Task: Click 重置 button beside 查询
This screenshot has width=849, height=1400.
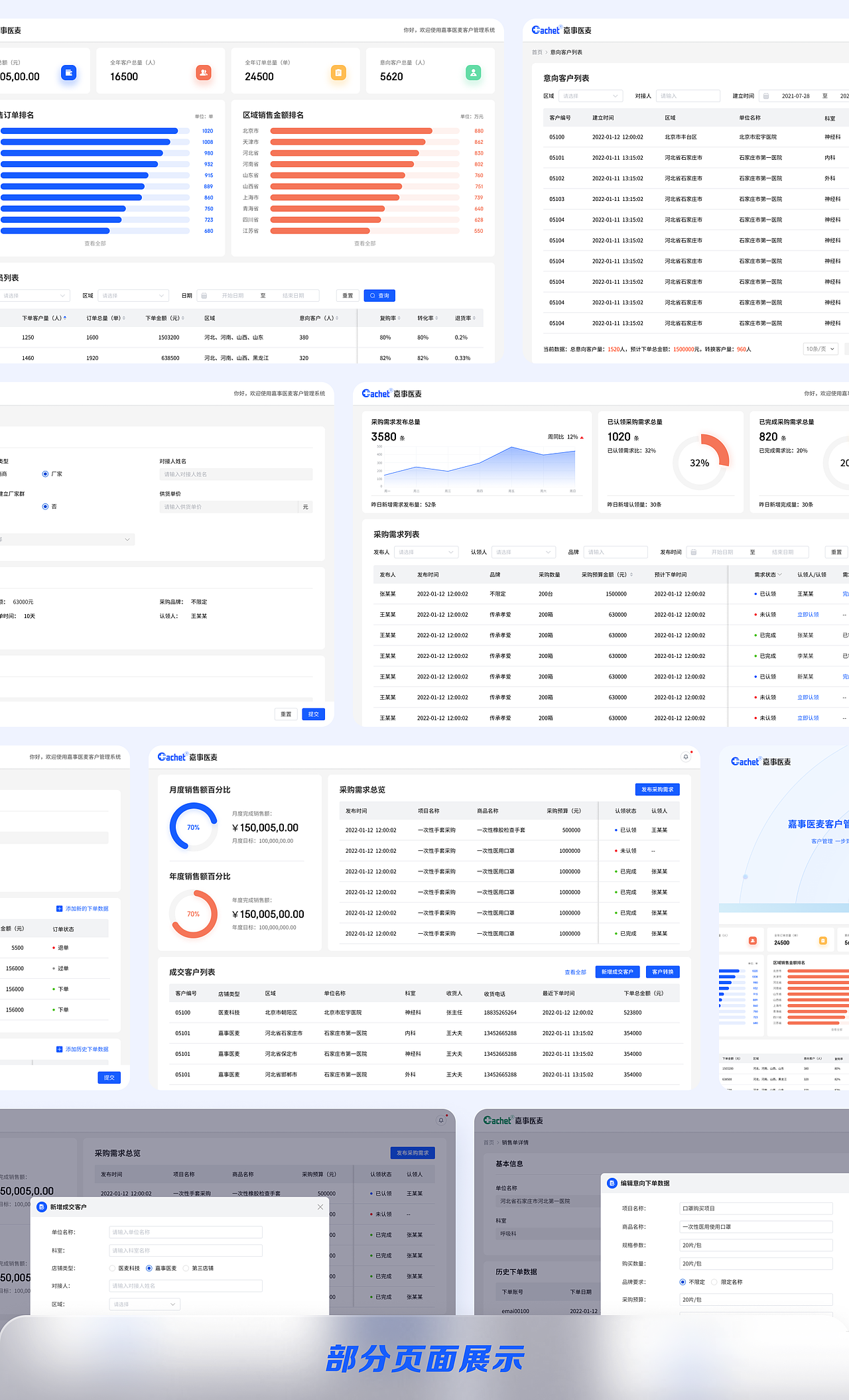Action: 348,296
